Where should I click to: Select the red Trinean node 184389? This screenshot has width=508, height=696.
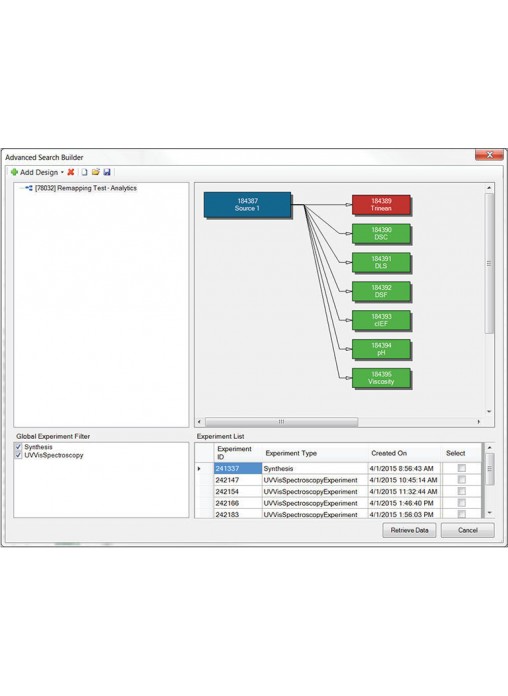[x=381, y=204]
